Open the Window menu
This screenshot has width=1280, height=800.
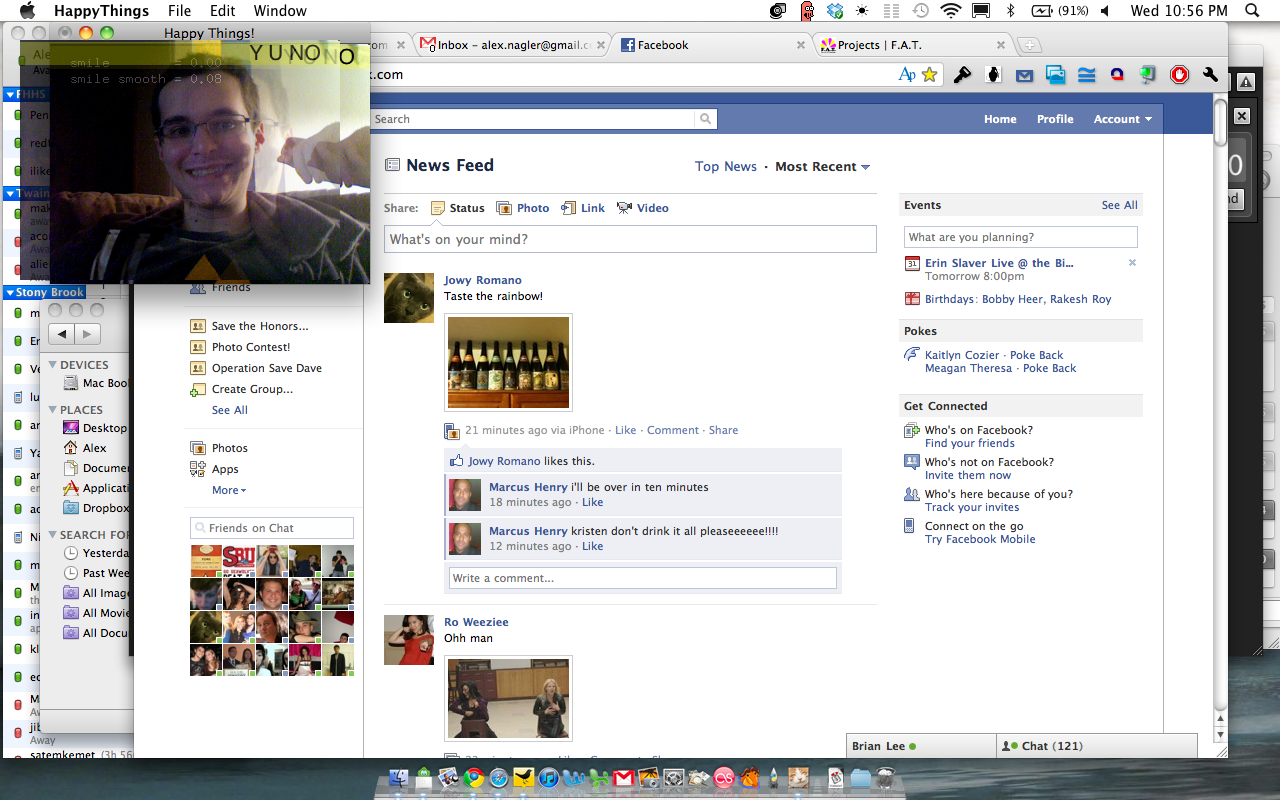coord(280,11)
